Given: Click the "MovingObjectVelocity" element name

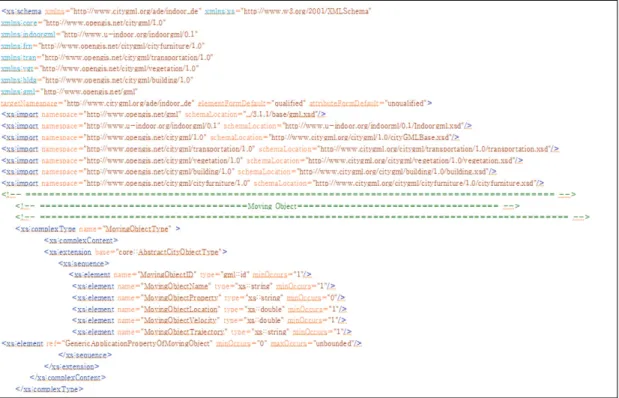Looking at the screenshot, I should 181,321.
